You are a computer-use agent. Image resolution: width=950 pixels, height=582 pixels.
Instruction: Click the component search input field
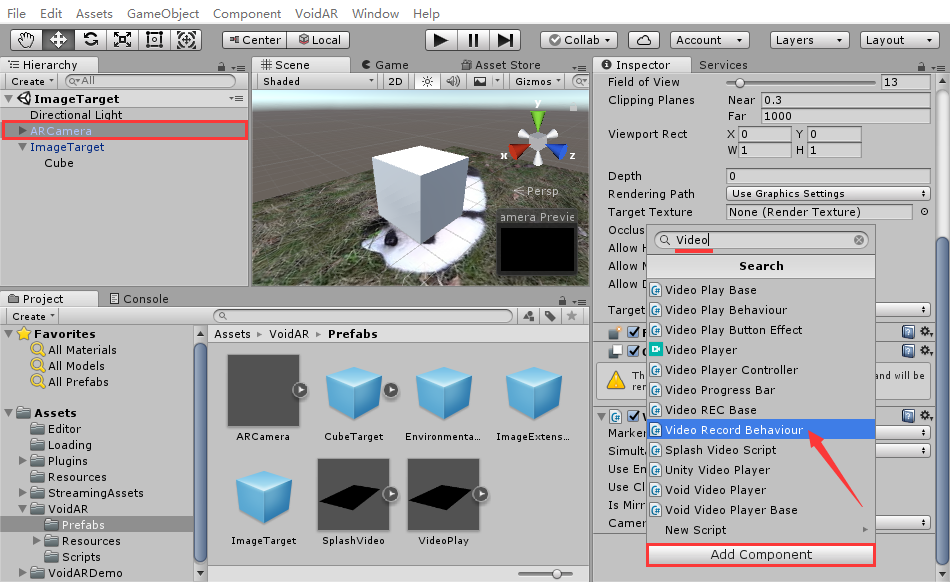(x=761, y=240)
